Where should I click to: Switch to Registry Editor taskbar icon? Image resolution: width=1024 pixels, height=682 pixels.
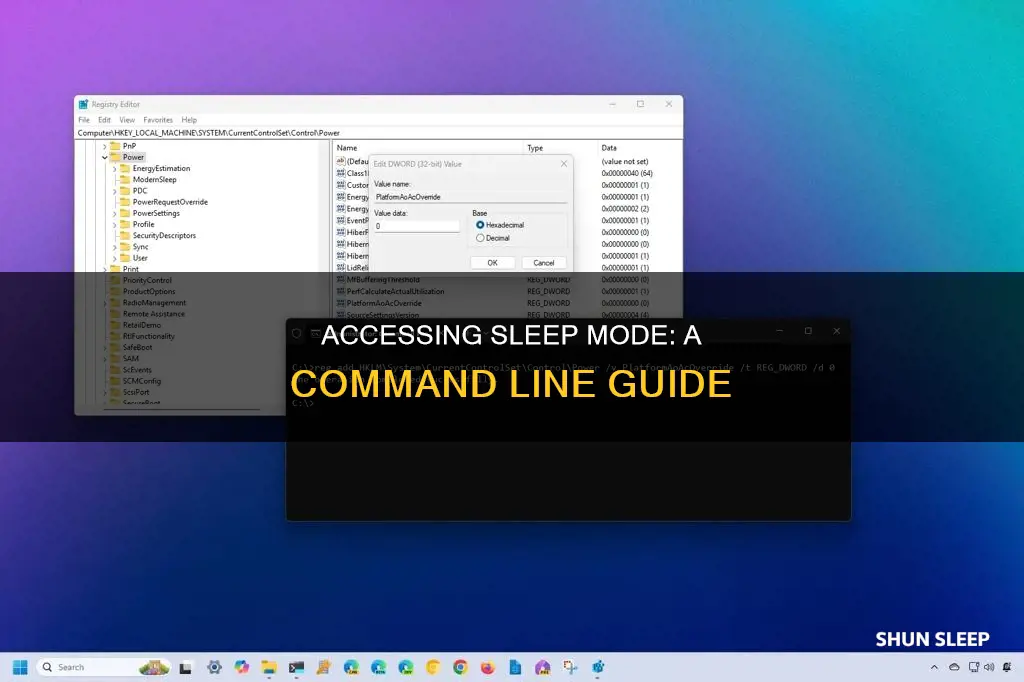598,667
